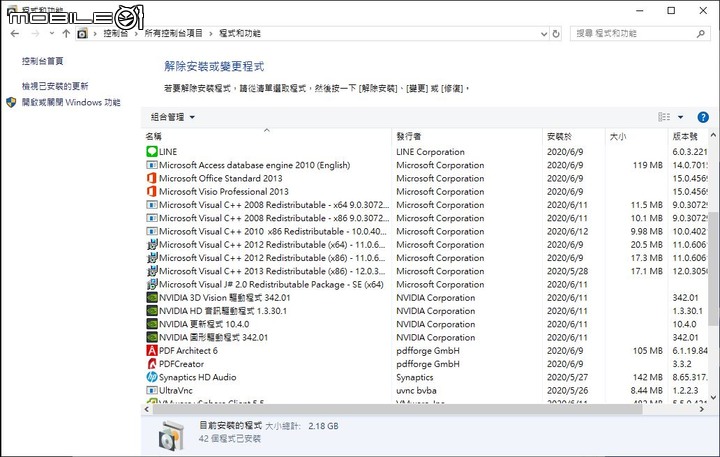
Task: Click Visual C++ 2013 x86 icon
Action: [x=152, y=271]
